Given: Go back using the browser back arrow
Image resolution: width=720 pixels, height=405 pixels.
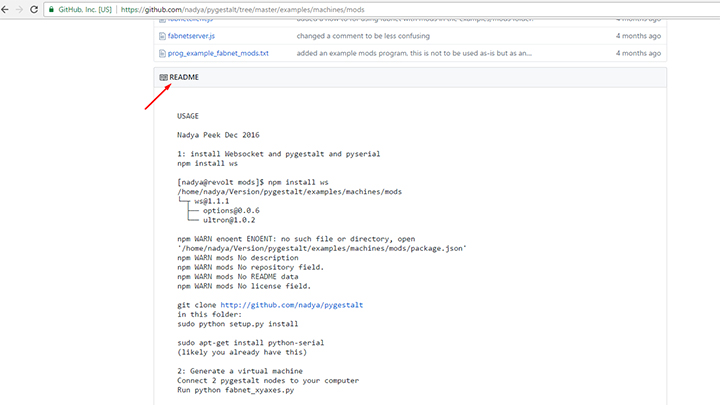Looking at the screenshot, I should (x=5, y=9).
